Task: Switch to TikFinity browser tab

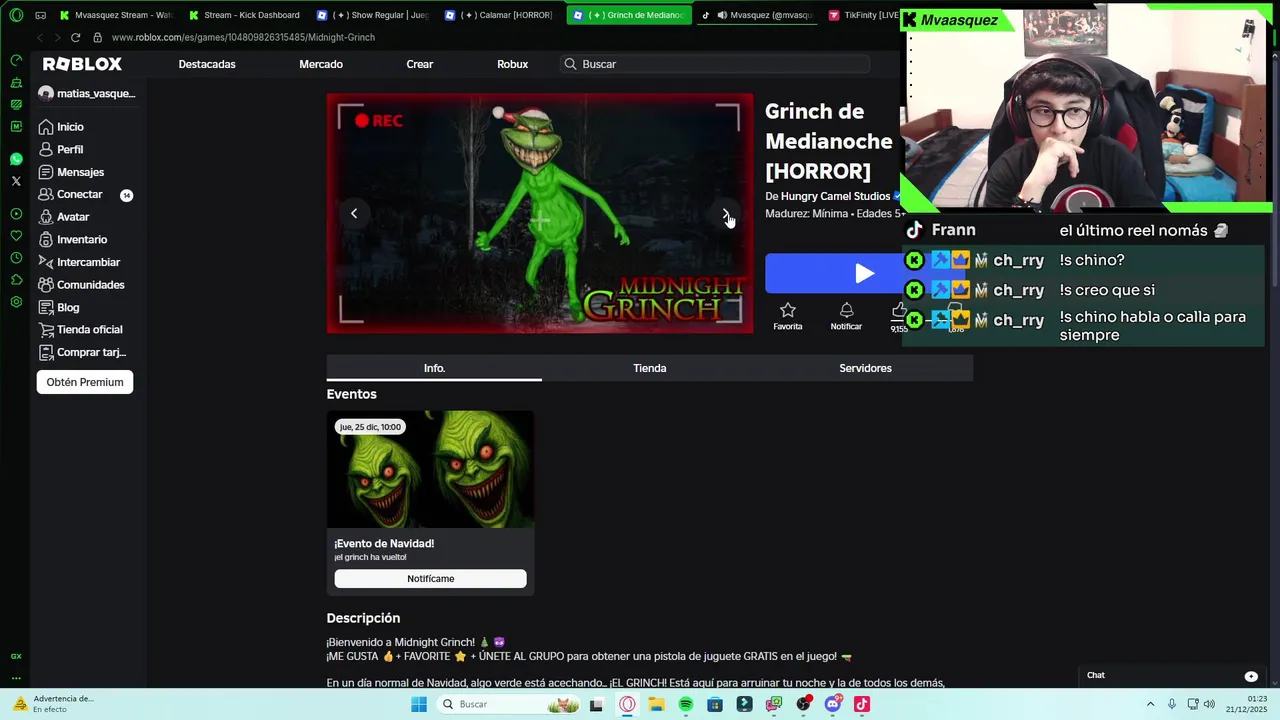Action: [x=862, y=15]
